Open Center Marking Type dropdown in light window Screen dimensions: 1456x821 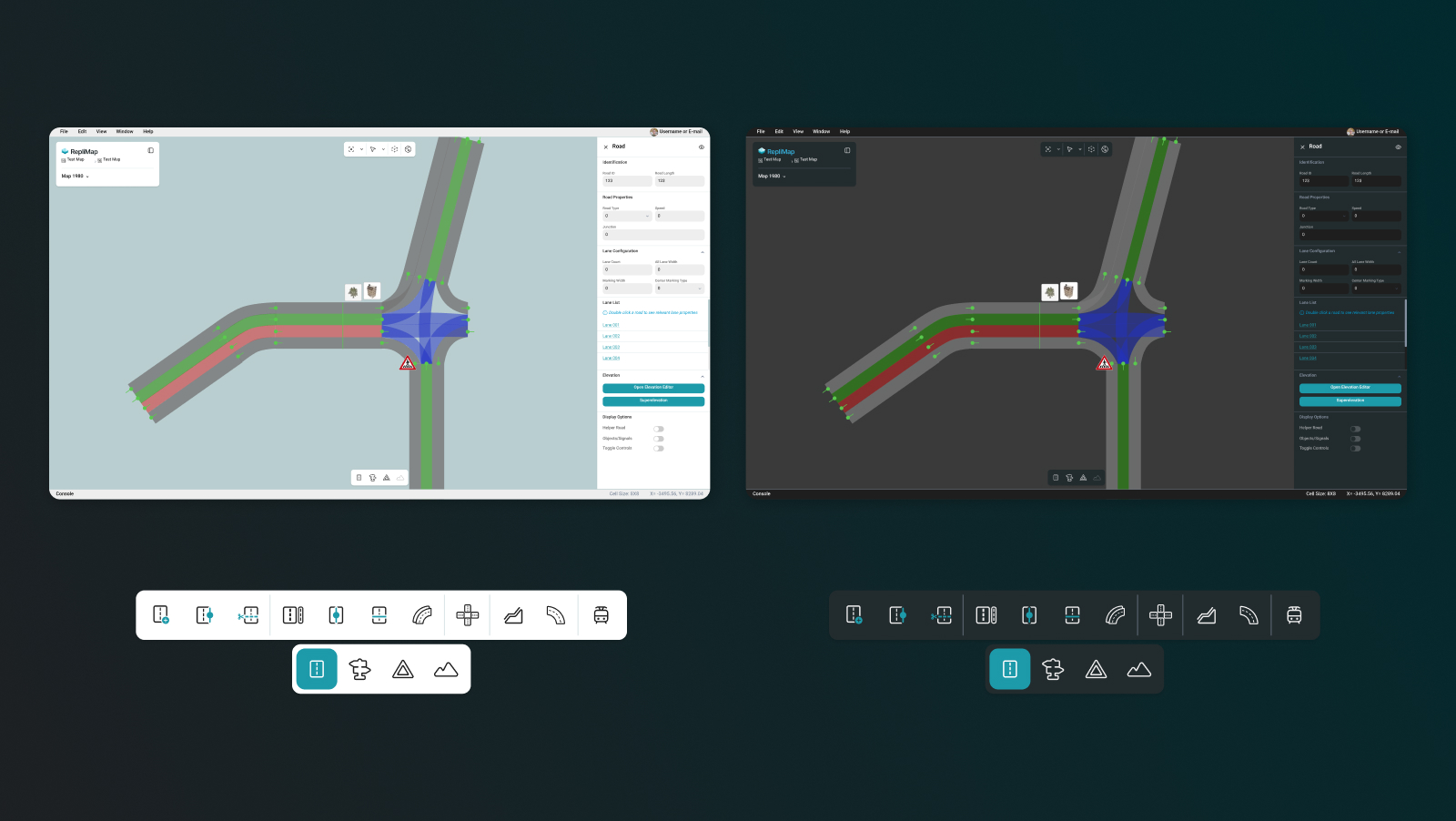[680, 289]
